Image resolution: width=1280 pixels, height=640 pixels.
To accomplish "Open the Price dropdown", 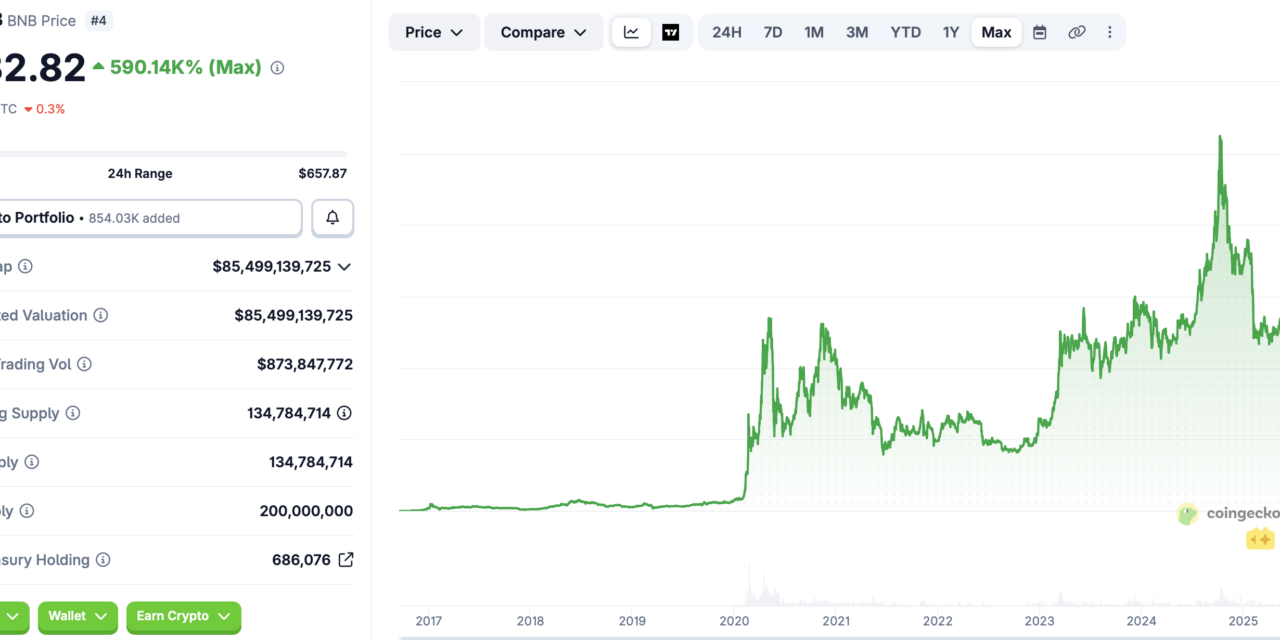I will pyautogui.click(x=434, y=32).
